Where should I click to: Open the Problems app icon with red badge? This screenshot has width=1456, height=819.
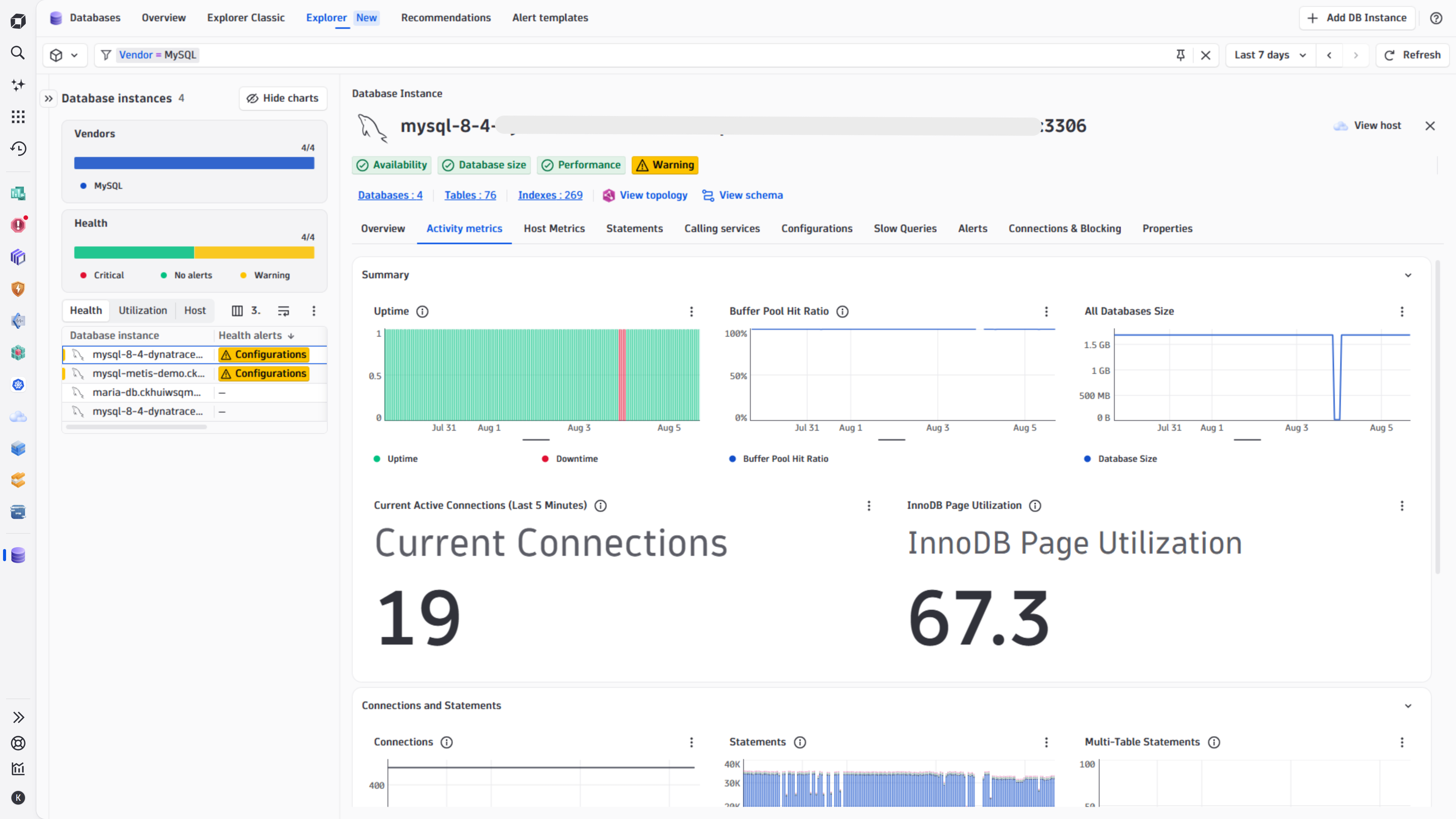(18, 225)
